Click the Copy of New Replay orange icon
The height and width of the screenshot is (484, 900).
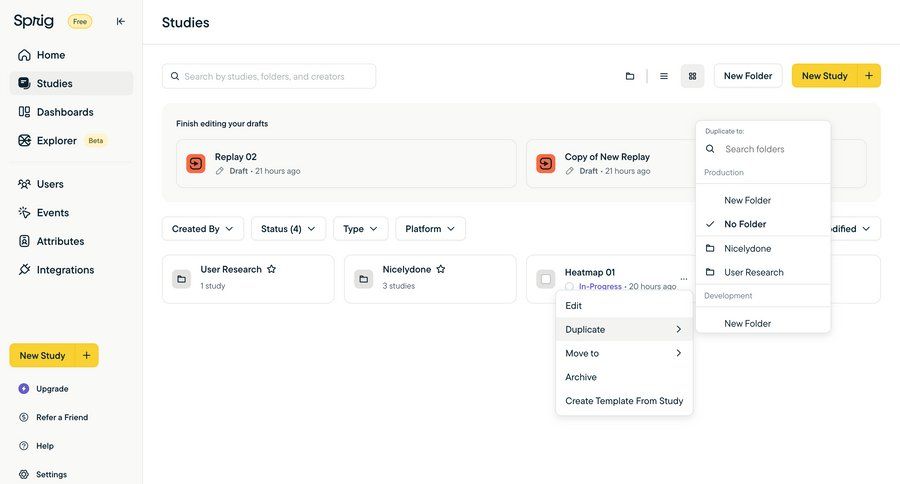pos(545,163)
